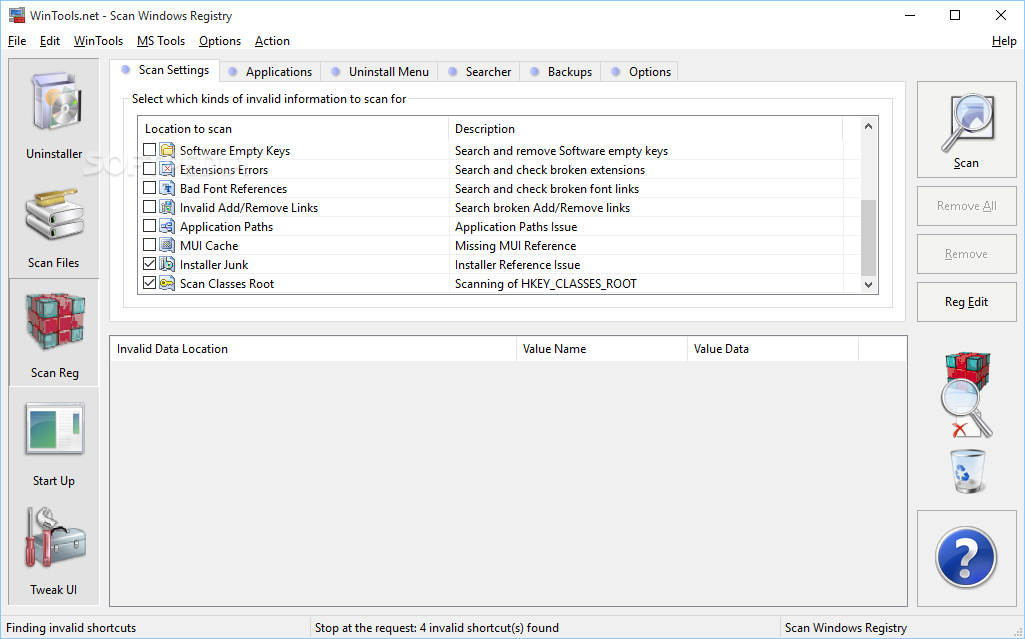Select 'Missing MUI Reference' description text
The width and height of the screenshot is (1025, 639).
[516, 246]
